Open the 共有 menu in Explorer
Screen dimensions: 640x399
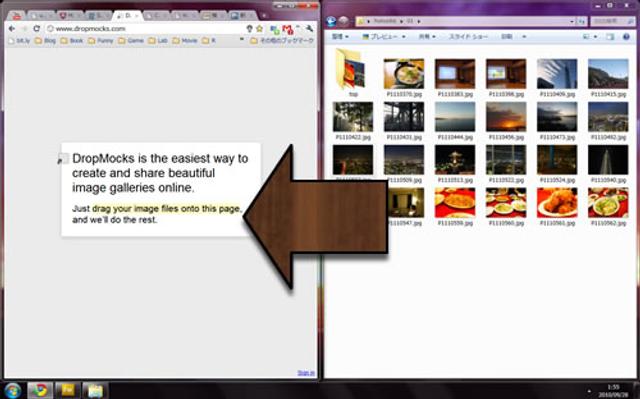pos(427,37)
